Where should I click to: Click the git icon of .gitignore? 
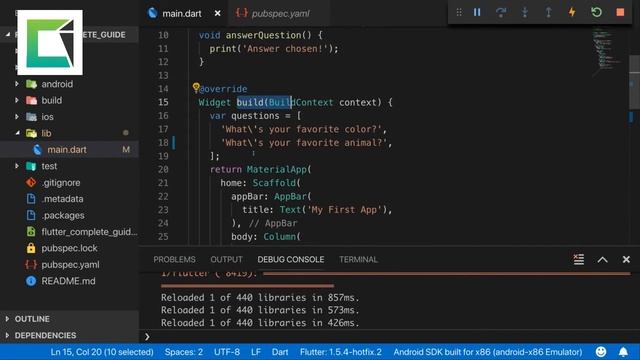pos(31,182)
